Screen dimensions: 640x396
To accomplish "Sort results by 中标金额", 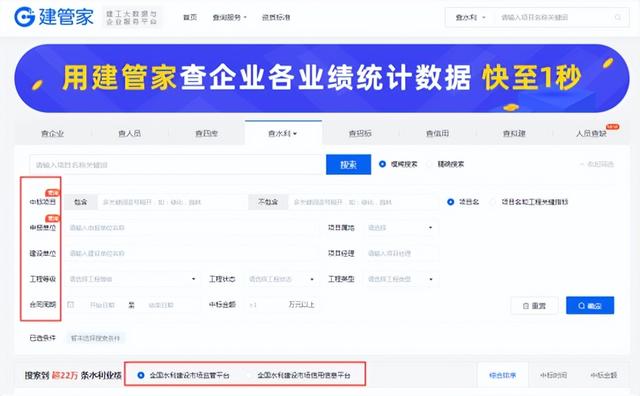I will tap(603, 375).
